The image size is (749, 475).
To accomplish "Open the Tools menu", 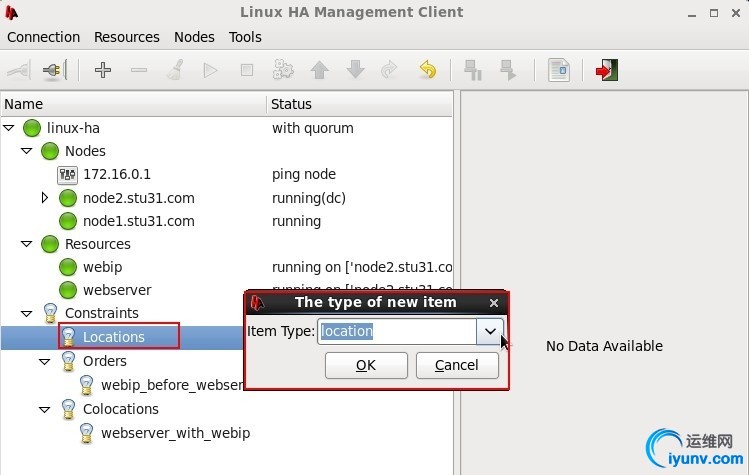I will click(x=245, y=37).
